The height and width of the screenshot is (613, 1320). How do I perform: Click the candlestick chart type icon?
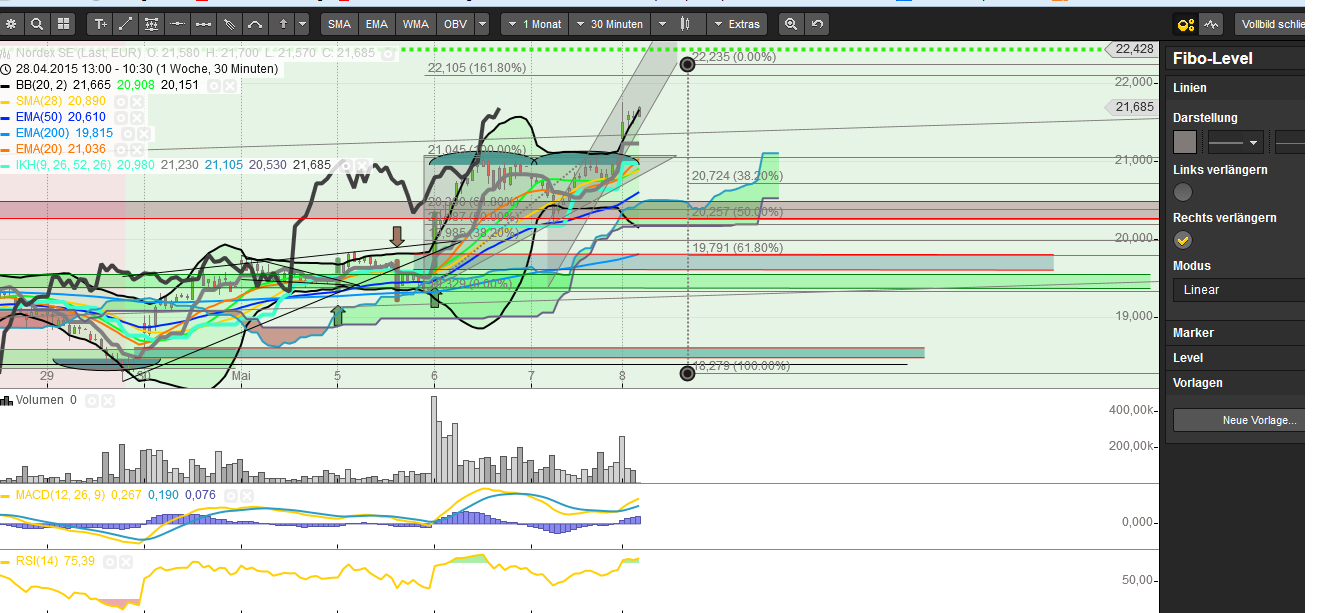(x=686, y=23)
